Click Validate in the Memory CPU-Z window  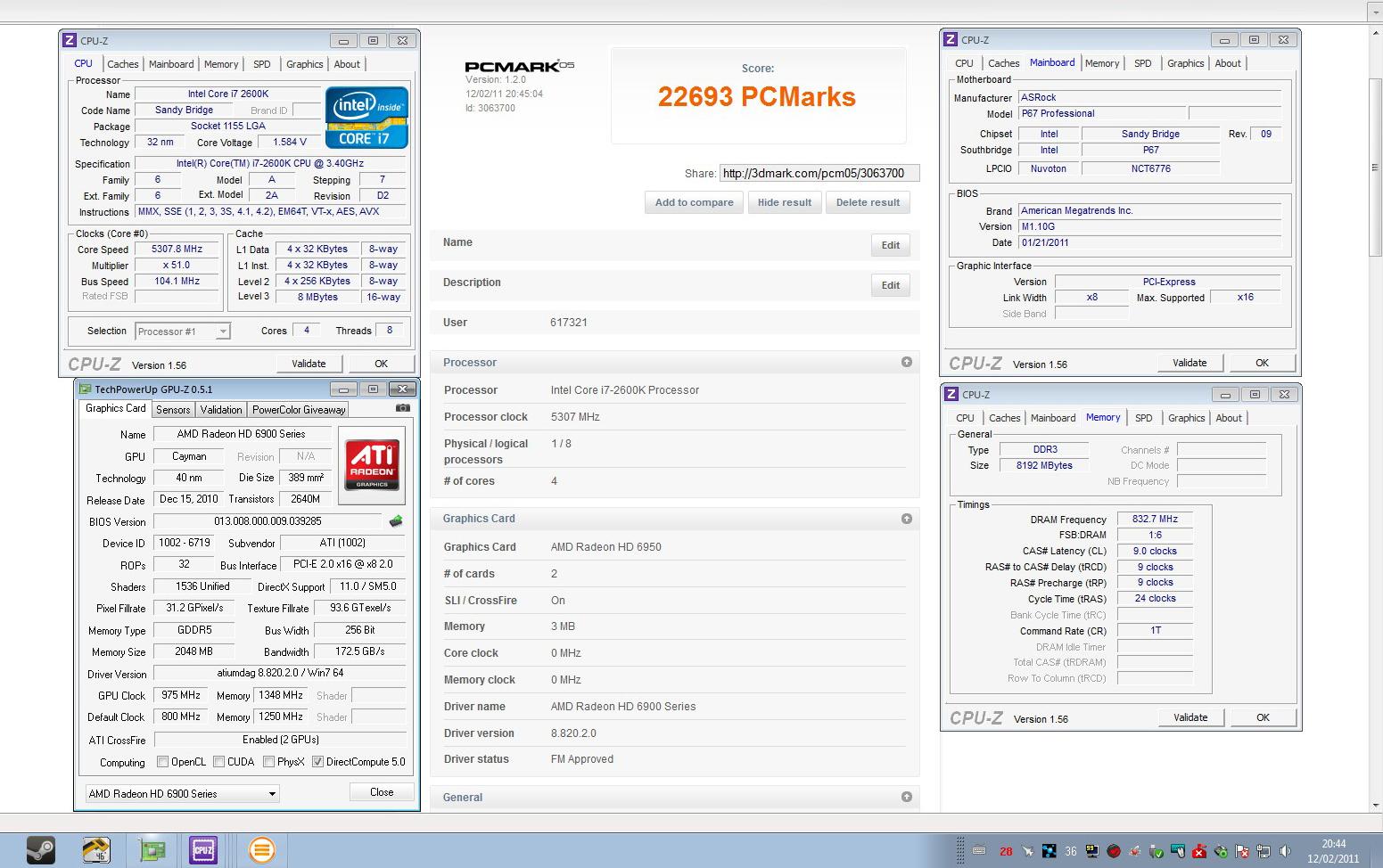click(1190, 717)
